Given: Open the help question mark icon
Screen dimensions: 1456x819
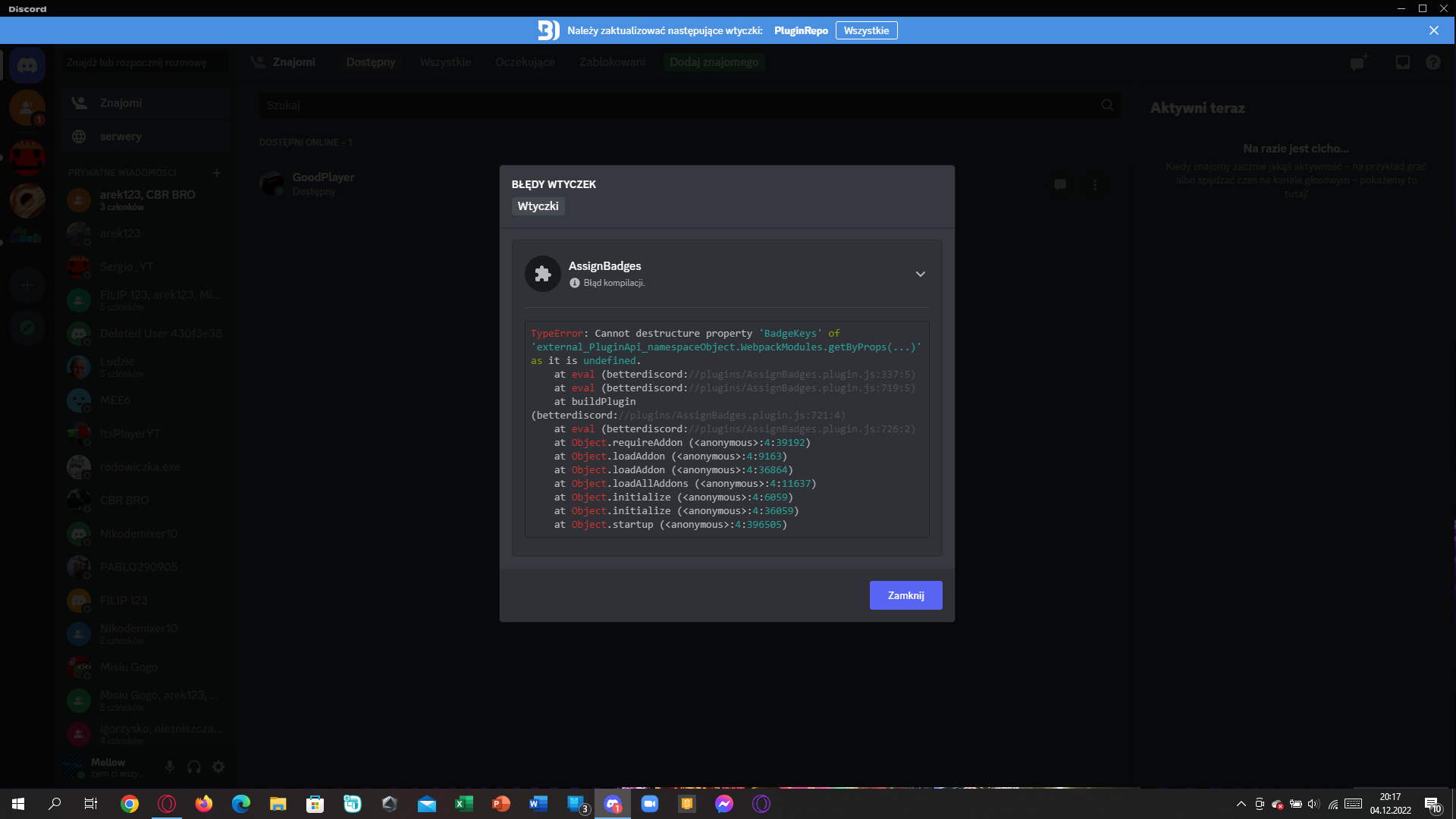Looking at the screenshot, I should 1433,62.
